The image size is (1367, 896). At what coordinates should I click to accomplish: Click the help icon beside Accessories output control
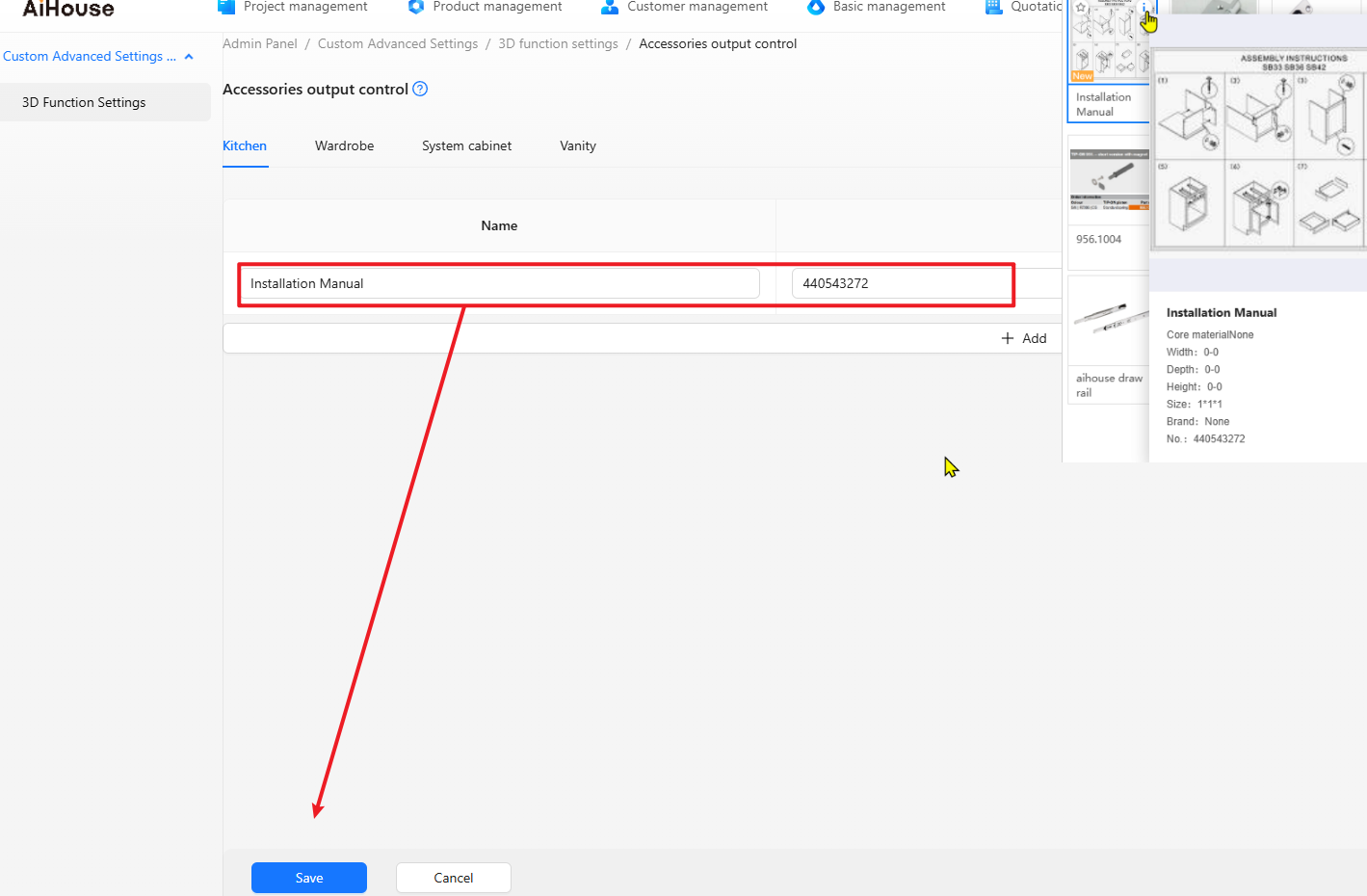click(420, 89)
